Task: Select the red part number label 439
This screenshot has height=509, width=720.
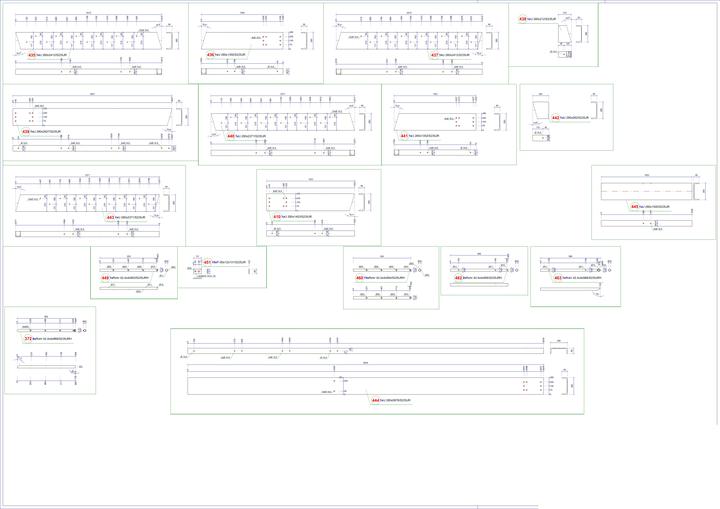Action: coord(26,132)
